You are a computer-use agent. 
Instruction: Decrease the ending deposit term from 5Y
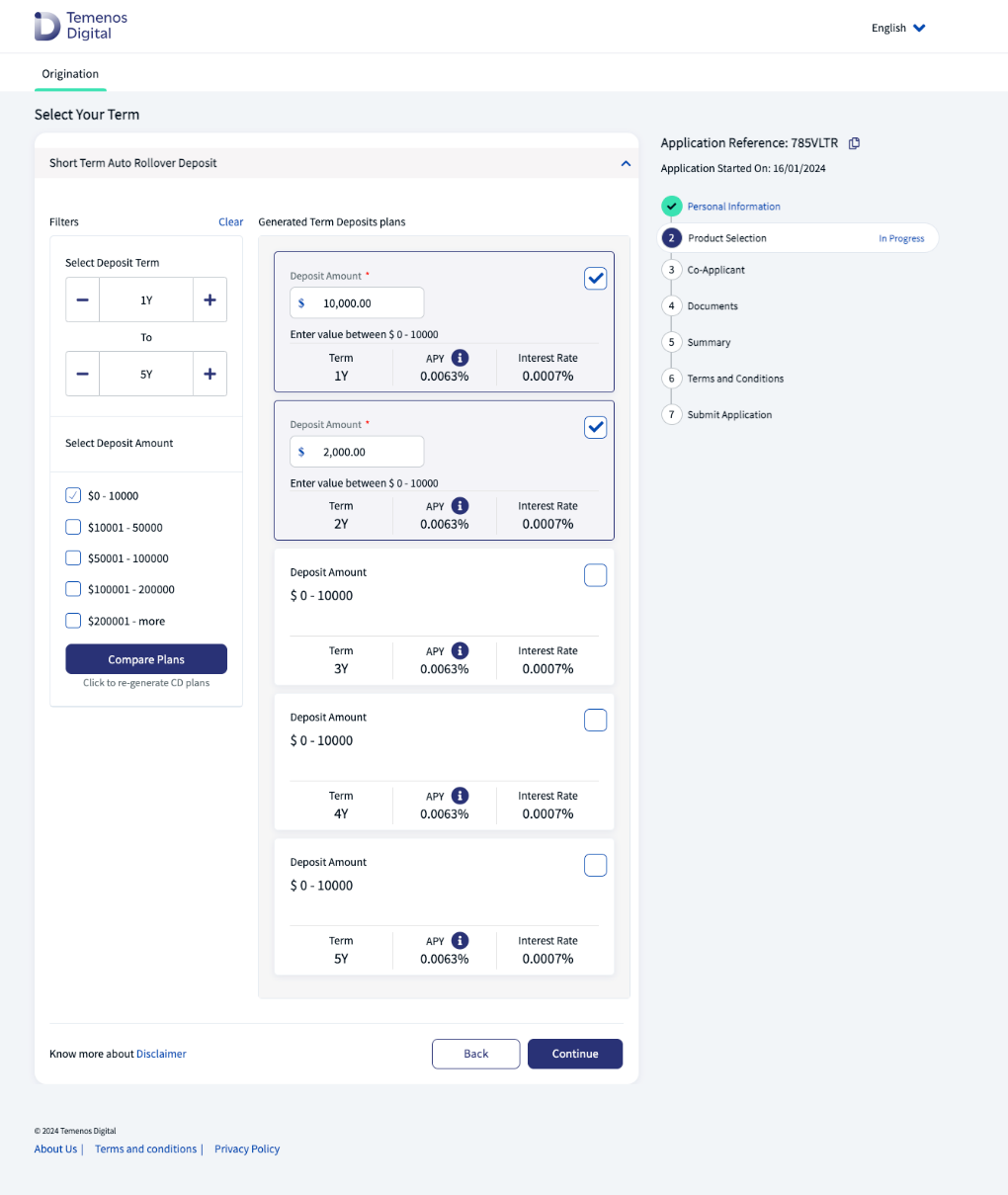pos(82,375)
